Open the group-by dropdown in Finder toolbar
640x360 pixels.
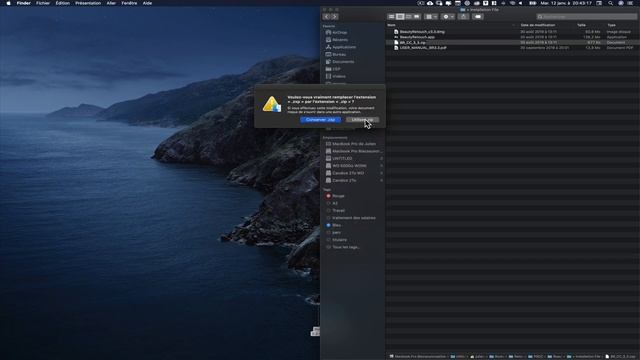coord(431,17)
